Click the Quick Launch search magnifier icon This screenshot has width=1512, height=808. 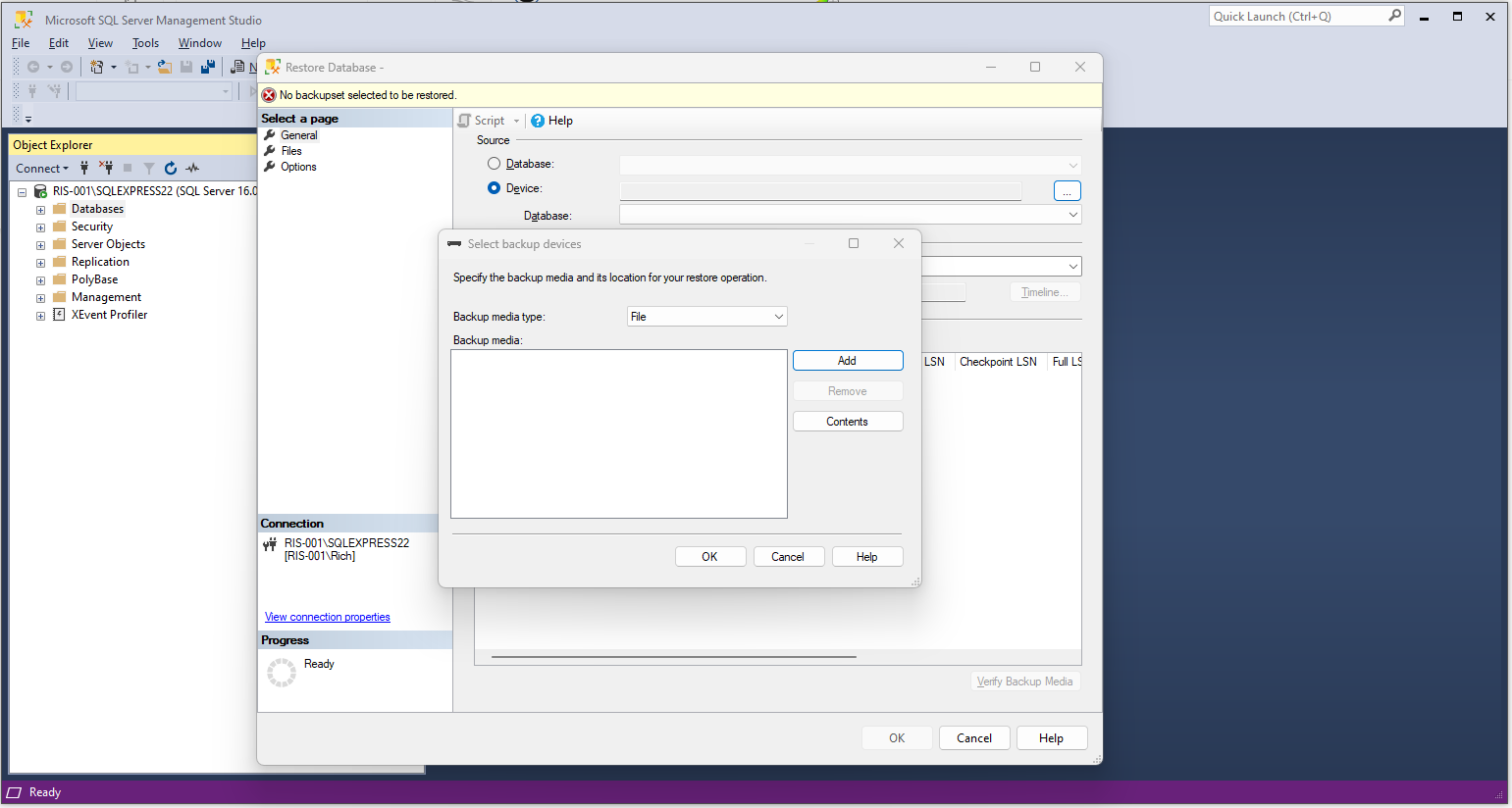(x=1394, y=16)
